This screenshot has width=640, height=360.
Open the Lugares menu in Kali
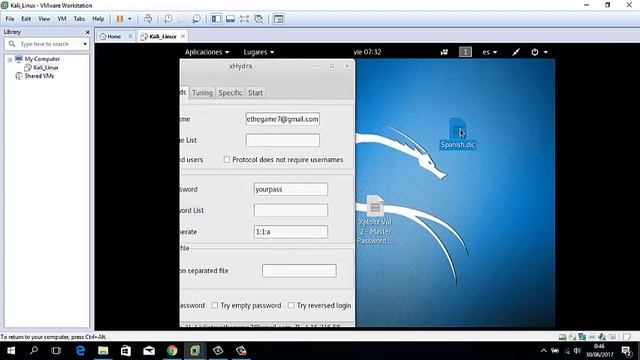click(x=259, y=52)
